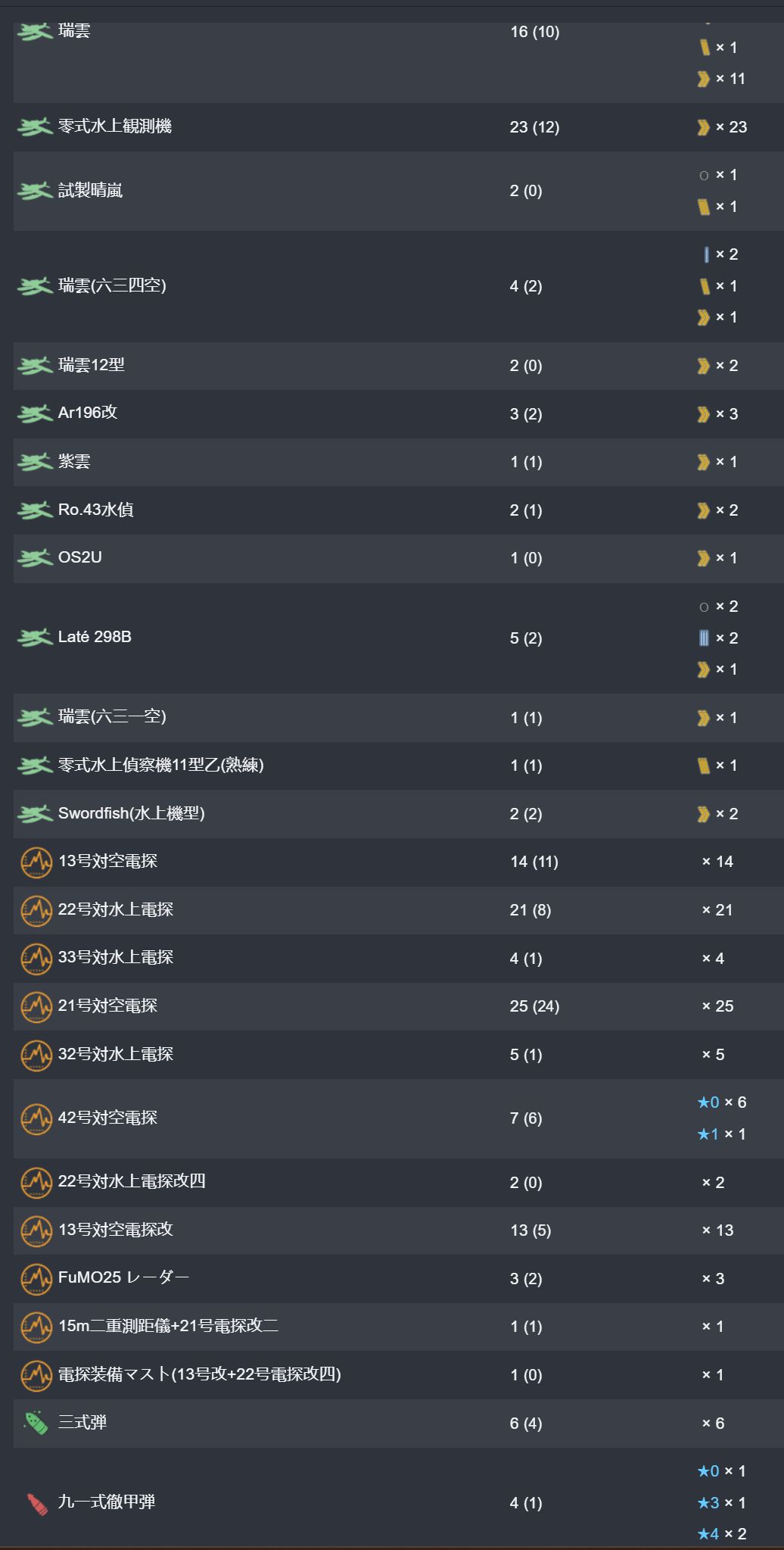Click the 25 (24) count for 21号対空電探
The width and height of the screenshot is (784, 1550).
tap(534, 1006)
